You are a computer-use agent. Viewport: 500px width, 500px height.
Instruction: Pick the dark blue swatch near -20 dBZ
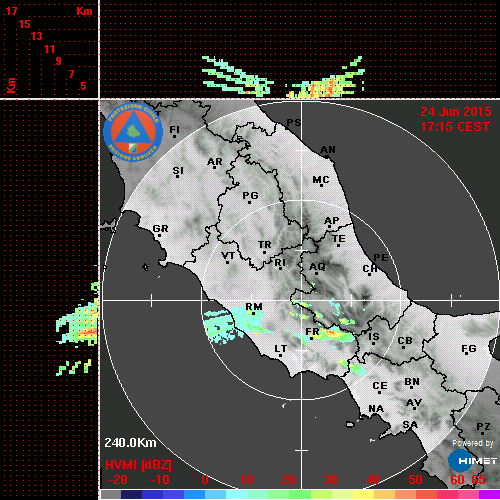[x=131, y=495]
